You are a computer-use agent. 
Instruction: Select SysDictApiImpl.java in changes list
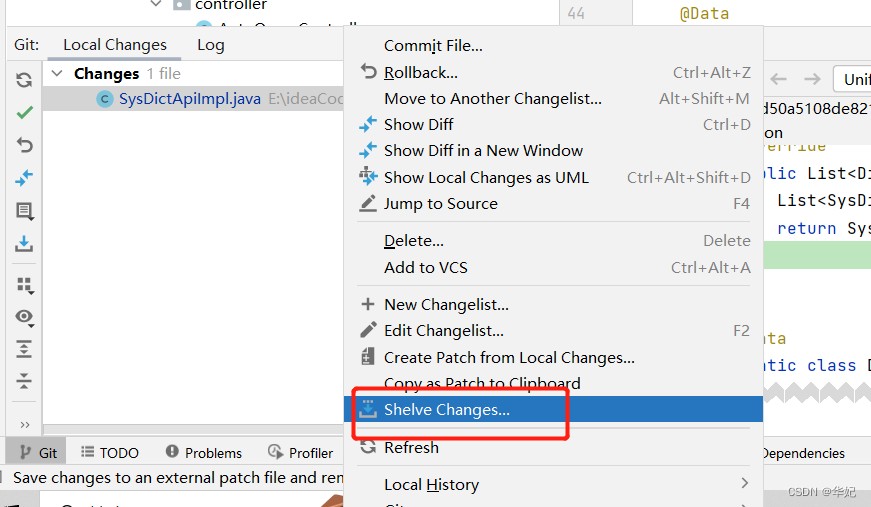189,99
